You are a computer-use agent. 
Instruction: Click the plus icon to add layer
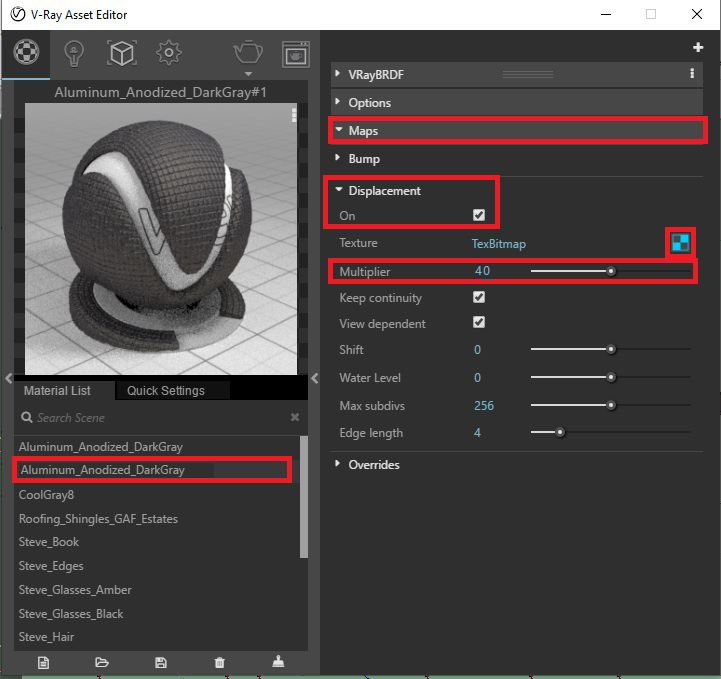click(698, 47)
